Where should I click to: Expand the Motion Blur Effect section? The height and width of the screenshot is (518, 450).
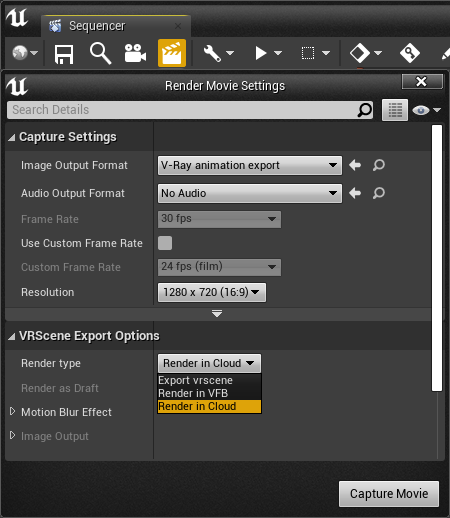point(12,412)
